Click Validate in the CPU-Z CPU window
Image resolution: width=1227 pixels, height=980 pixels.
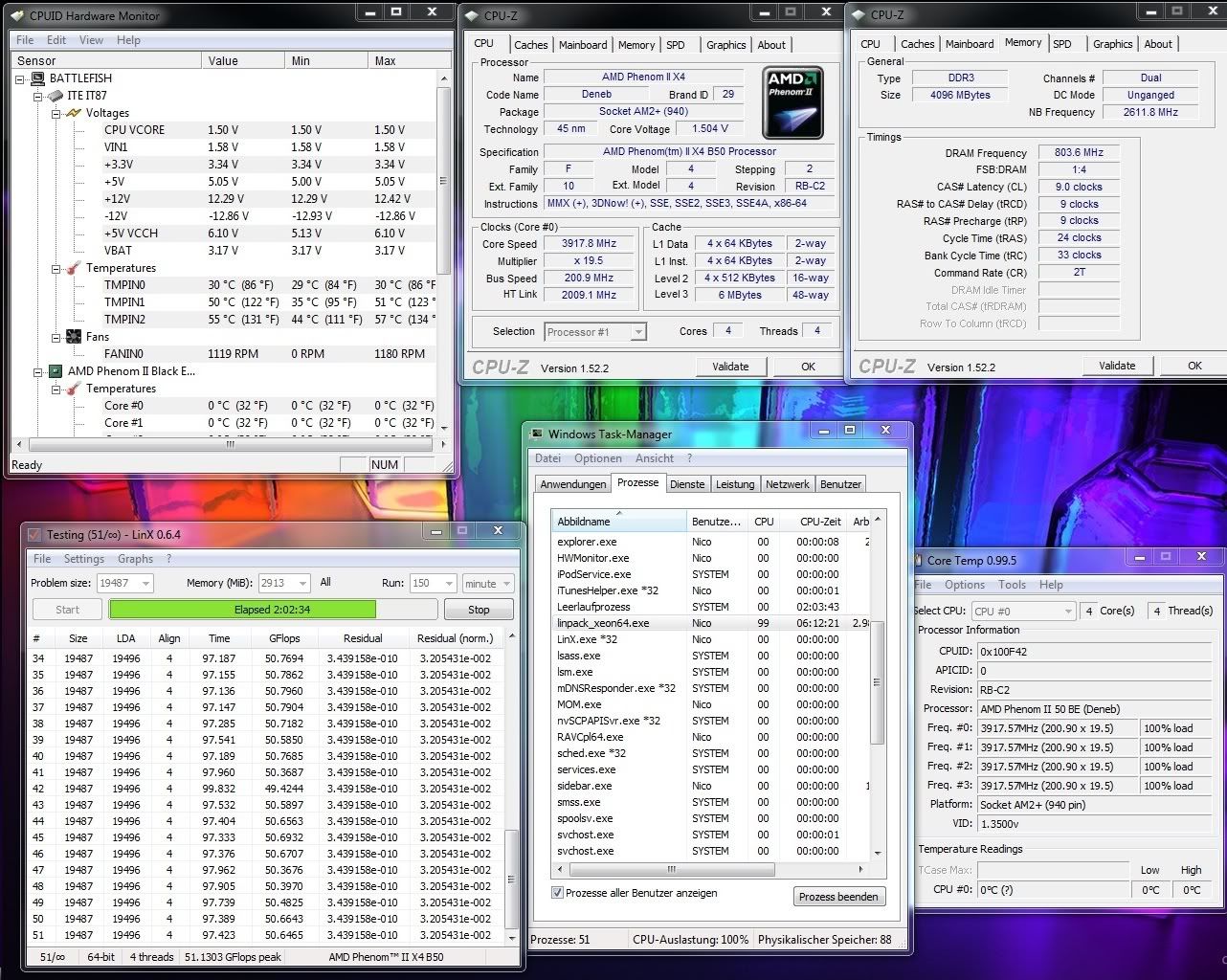(x=730, y=367)
